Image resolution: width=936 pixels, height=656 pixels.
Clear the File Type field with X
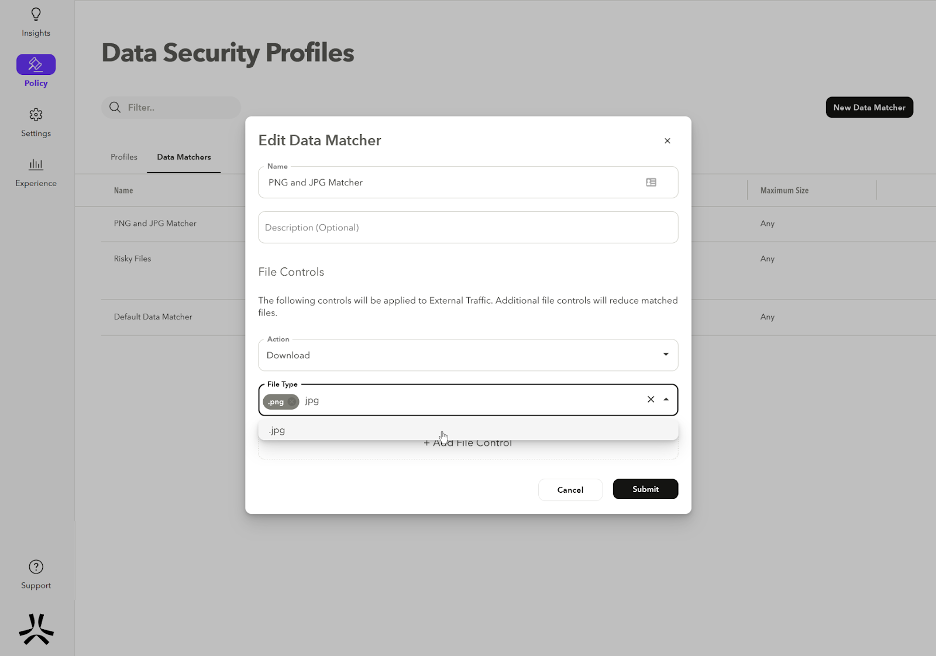pyautogui.click(x=650, y=399)
